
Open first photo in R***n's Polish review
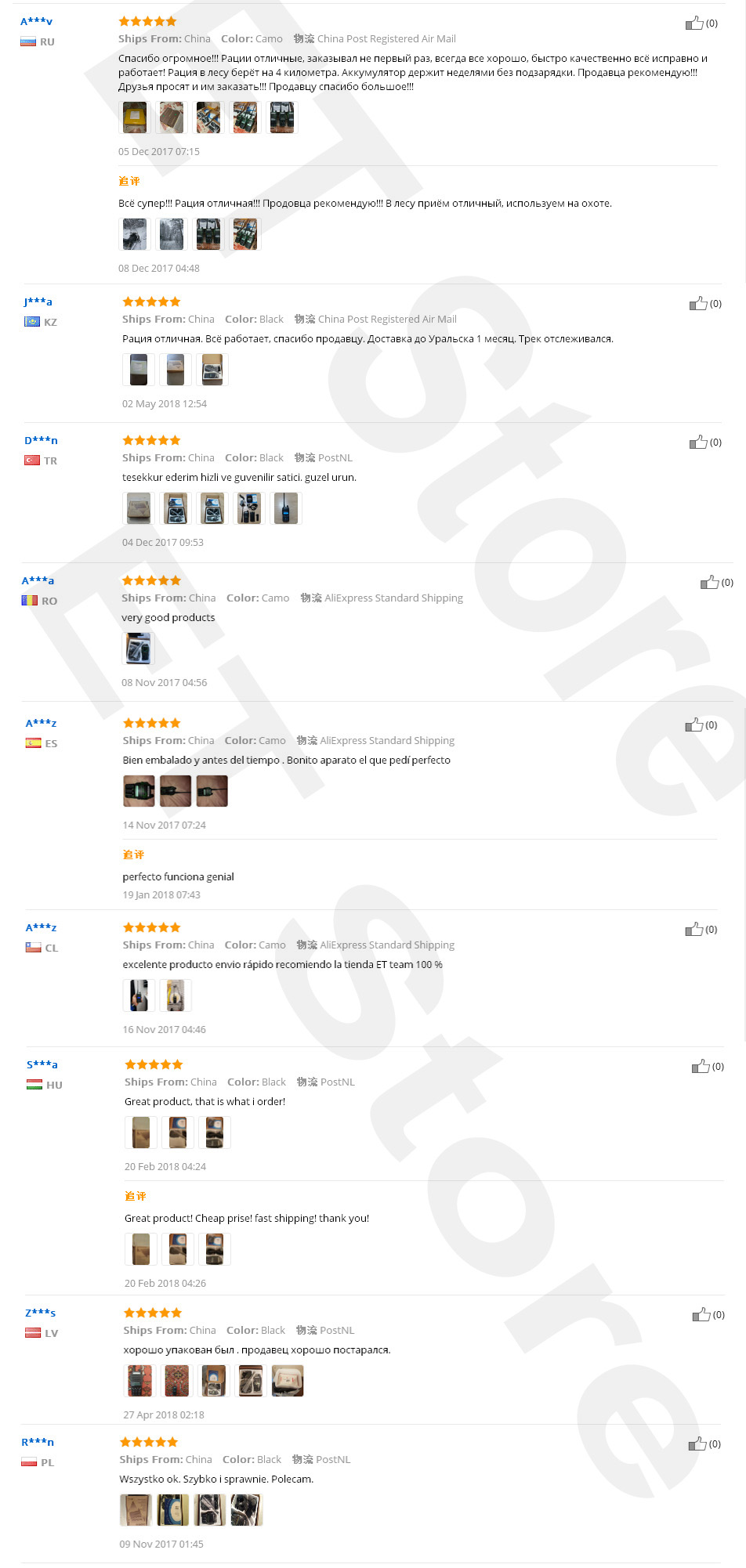point(136,1510)
